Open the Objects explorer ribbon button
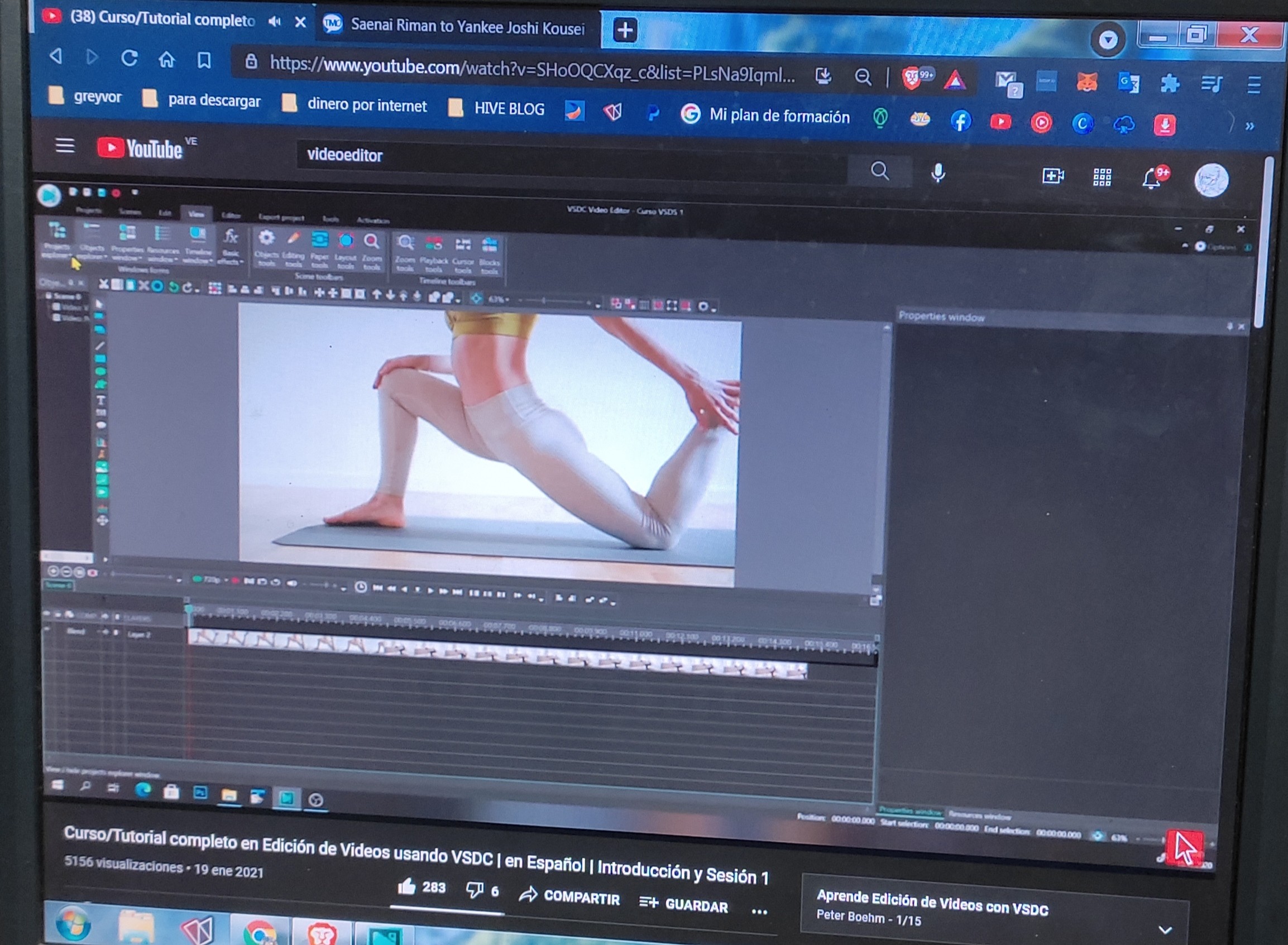The image size is (1288, 945). tap(92, 242)
